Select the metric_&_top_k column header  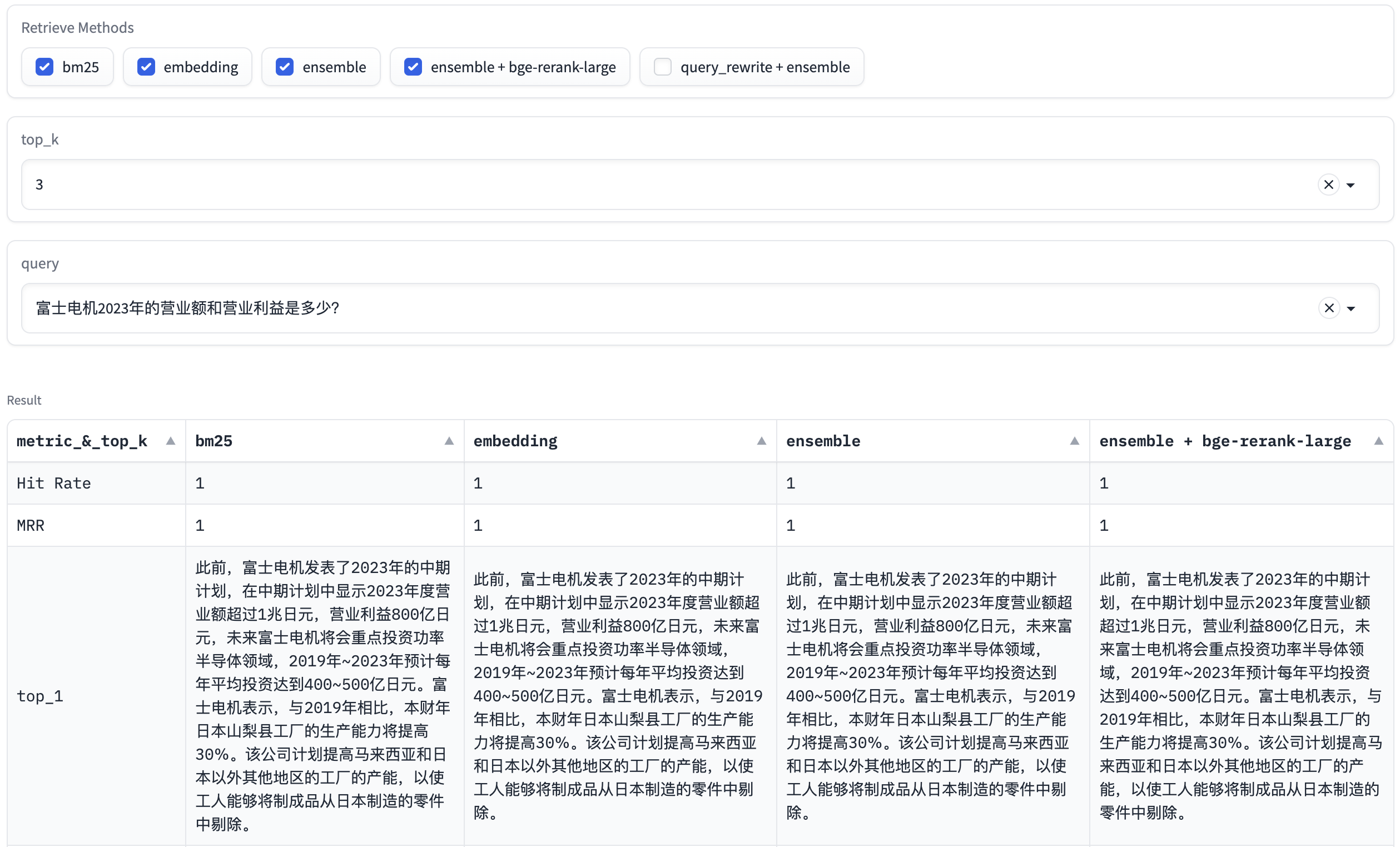[82, 441]
